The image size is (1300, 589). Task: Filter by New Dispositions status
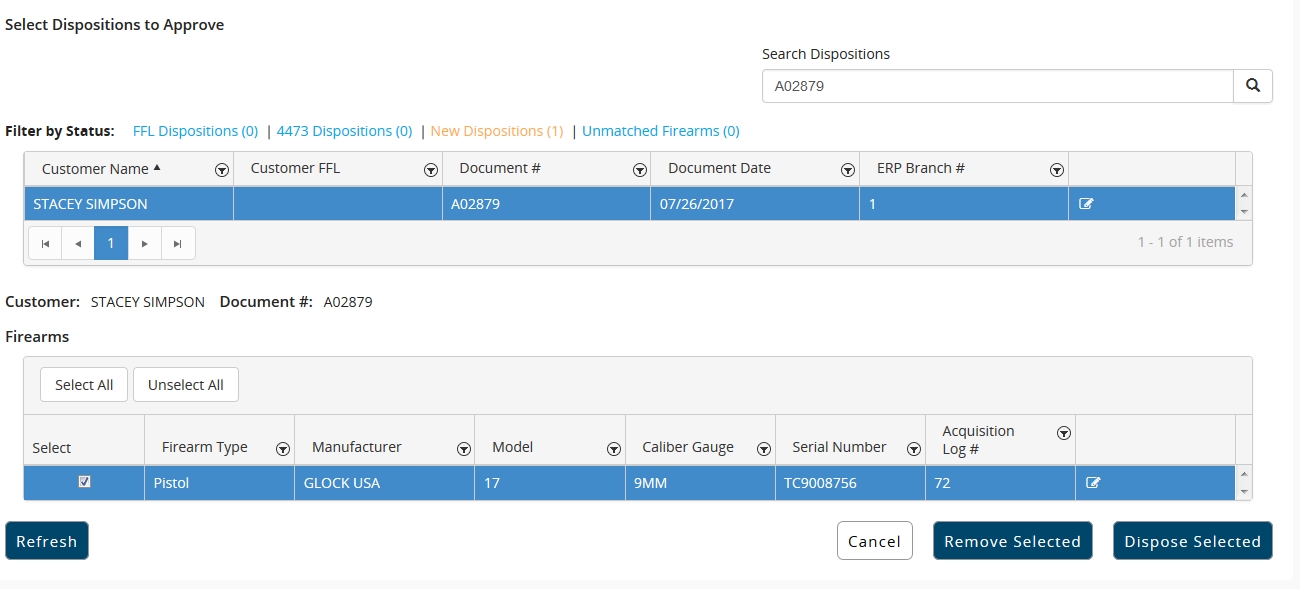496,131
